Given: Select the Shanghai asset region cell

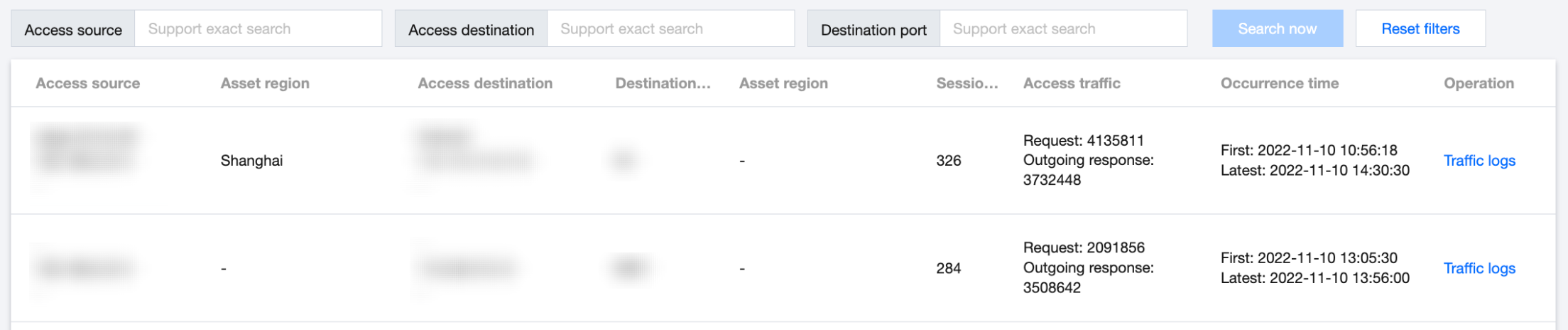Looking at the screenshot, I should (x=251, y=161).
